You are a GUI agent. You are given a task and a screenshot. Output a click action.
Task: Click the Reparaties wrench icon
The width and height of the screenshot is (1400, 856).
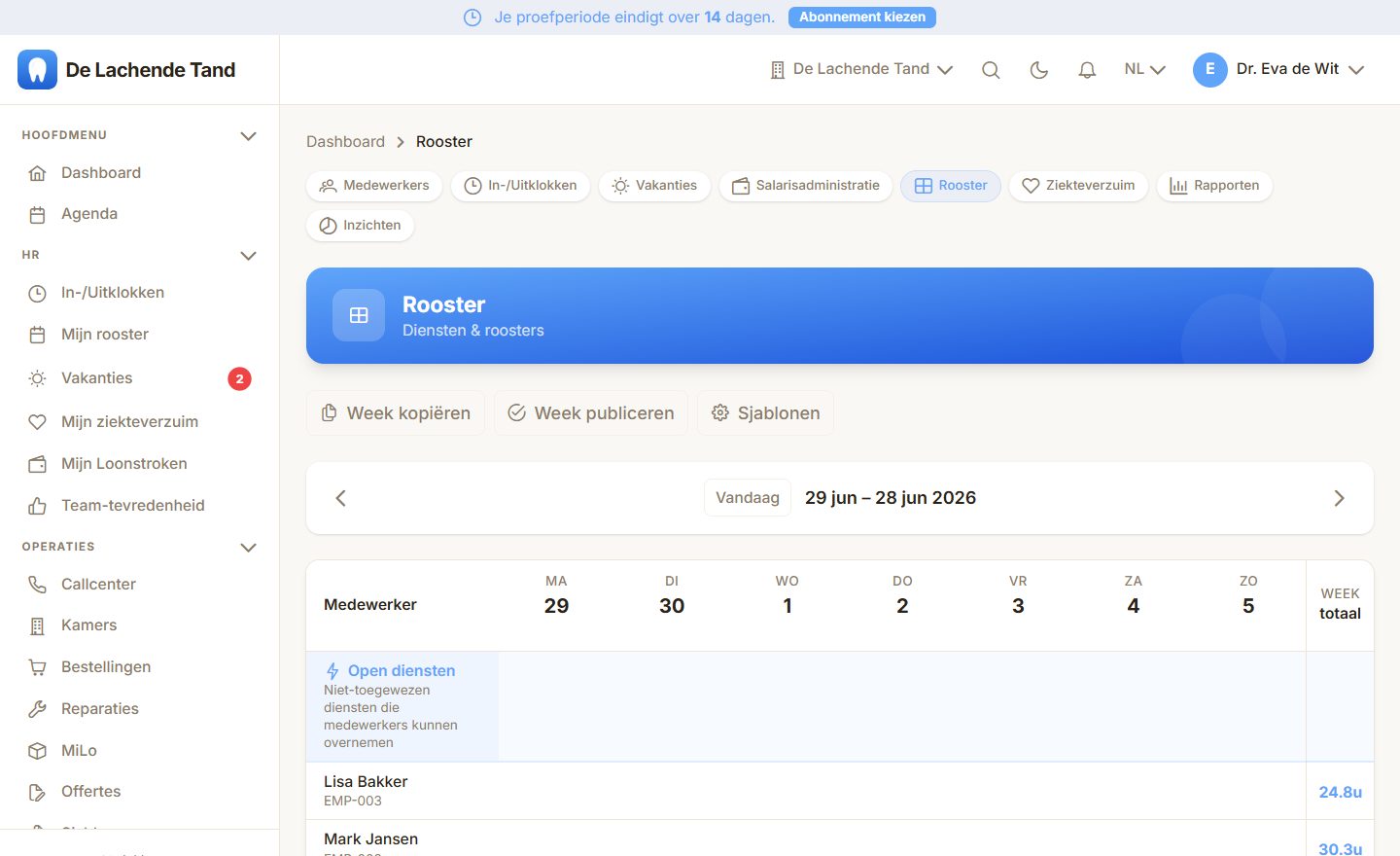tap(37, 709)
